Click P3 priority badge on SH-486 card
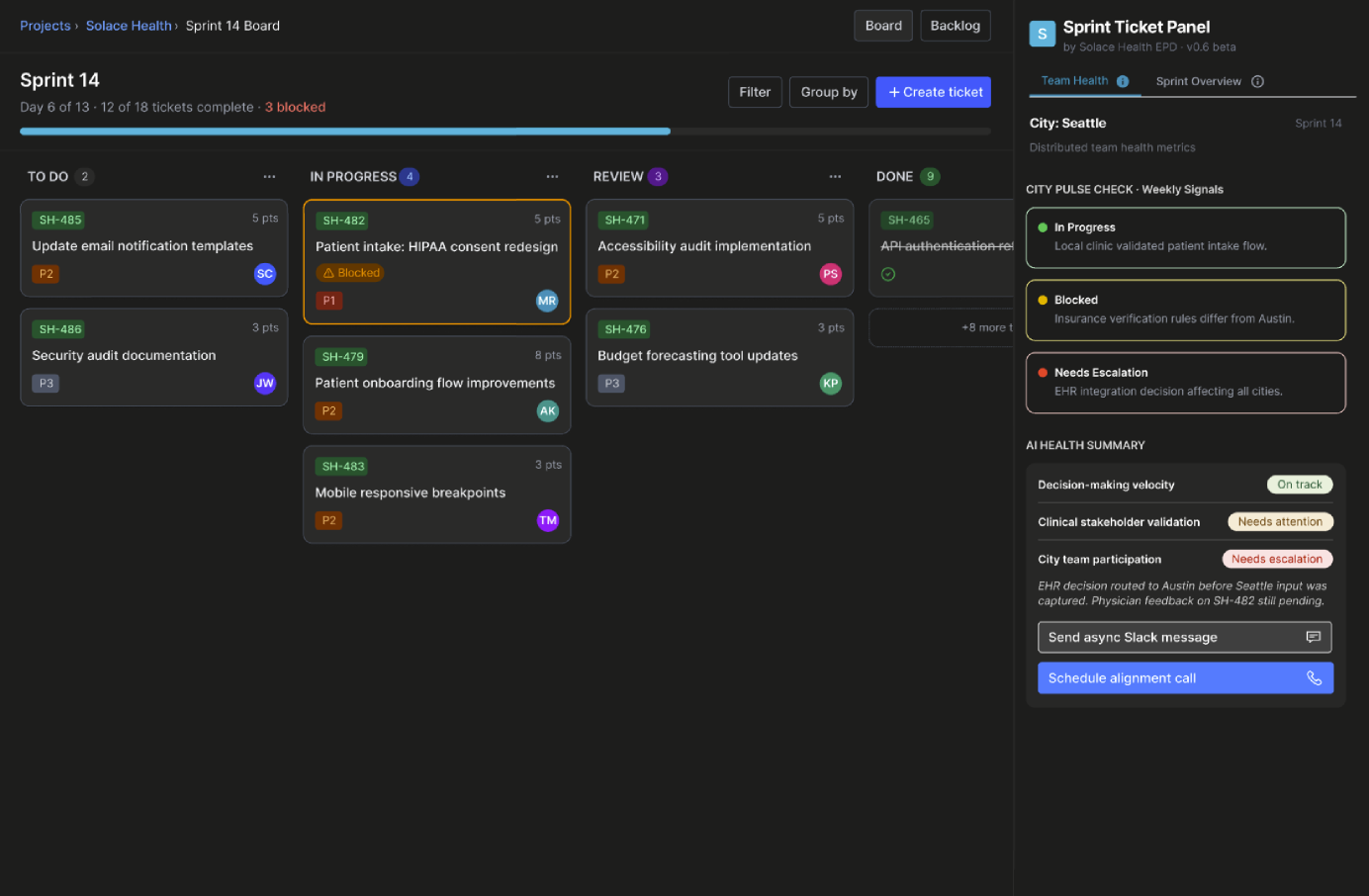 (x=46, y=384)
